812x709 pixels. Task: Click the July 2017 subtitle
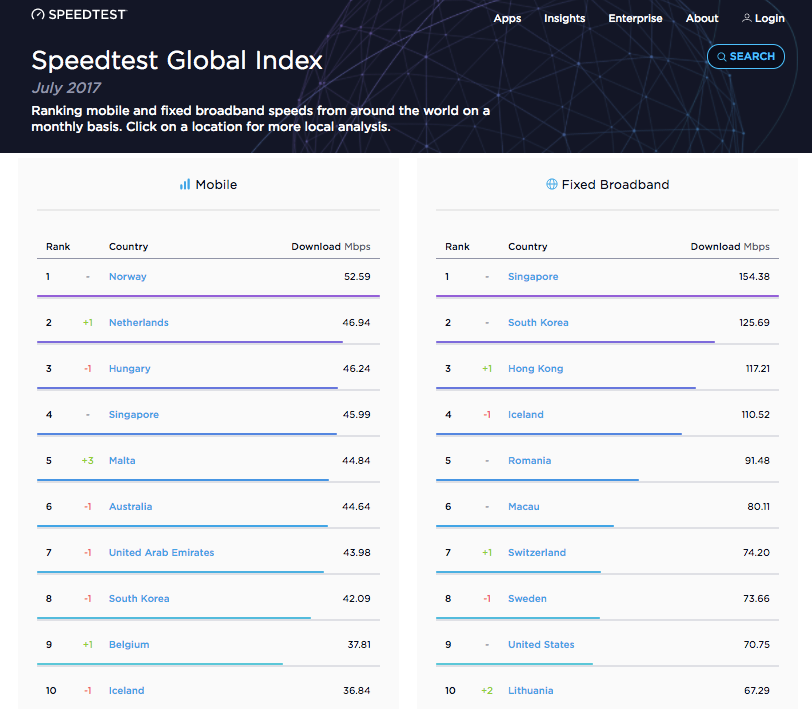(x=66, y=88)
